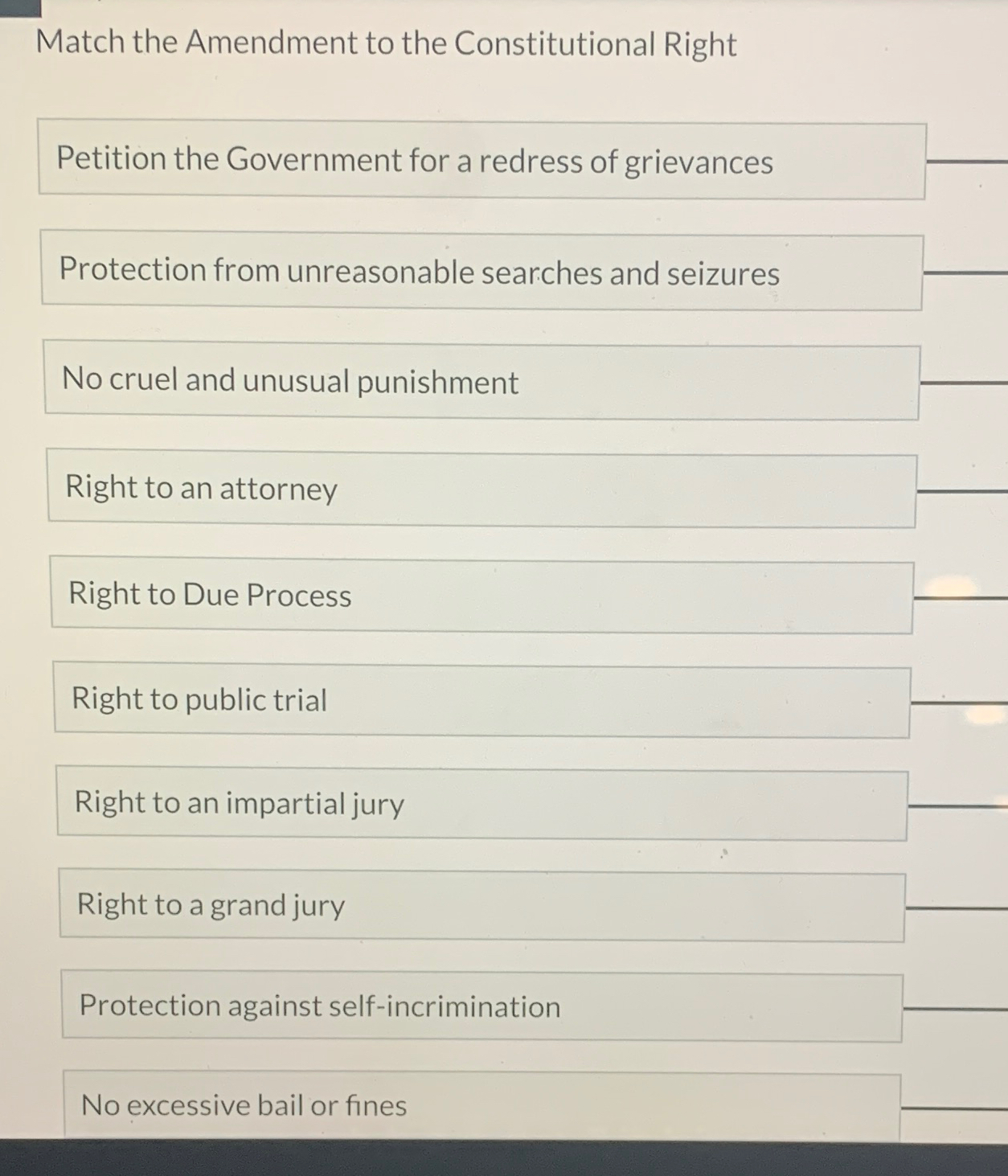
Task: Click the 'Right to Due Process' item
Action: pyautogui.click(x=482, y=595)
